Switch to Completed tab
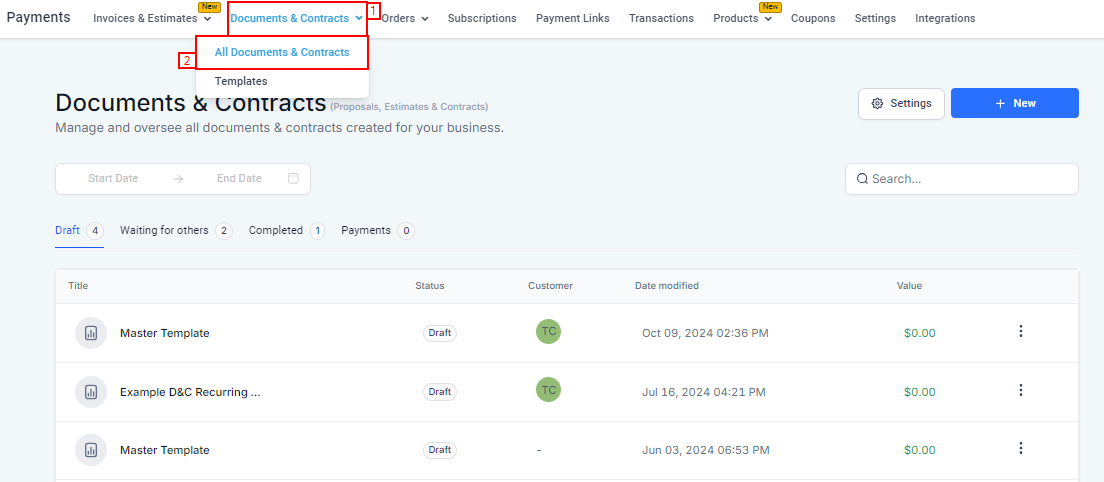Screen dimensions: 1104x482 pyautogui.click(x=287, y=231)
